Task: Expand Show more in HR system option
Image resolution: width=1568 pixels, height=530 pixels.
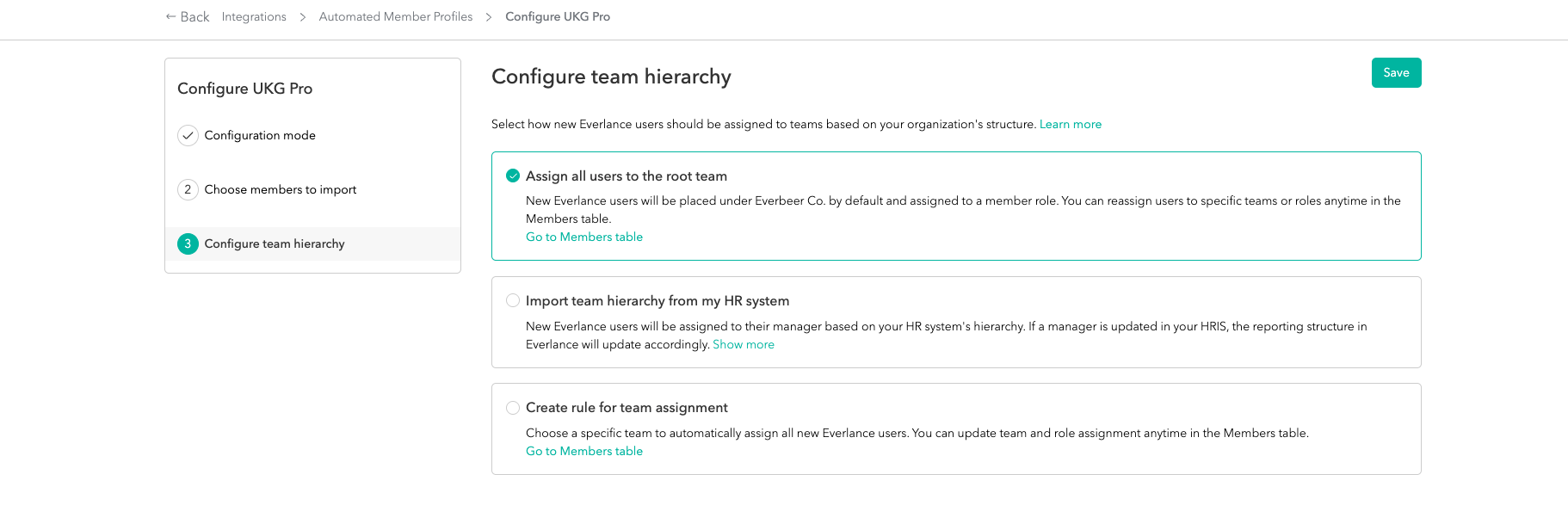Action: (744, 344)
